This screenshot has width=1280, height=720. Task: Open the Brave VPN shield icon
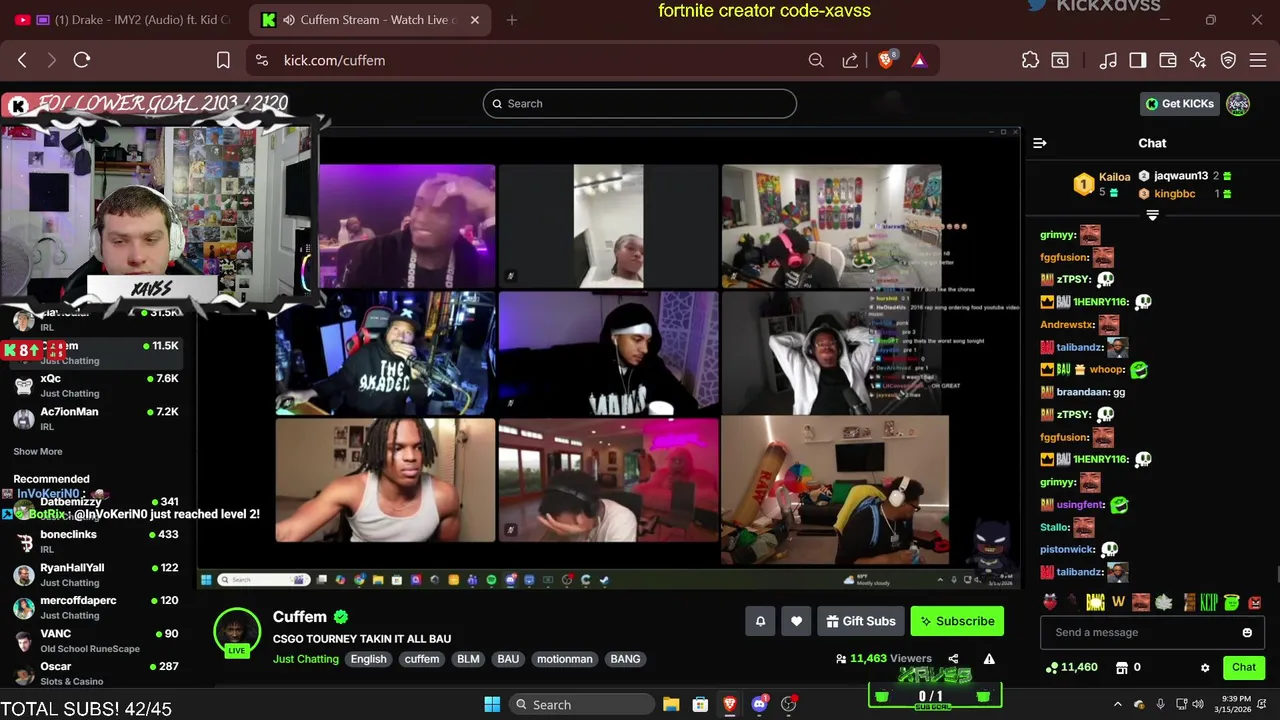(x=1228, y=60)
